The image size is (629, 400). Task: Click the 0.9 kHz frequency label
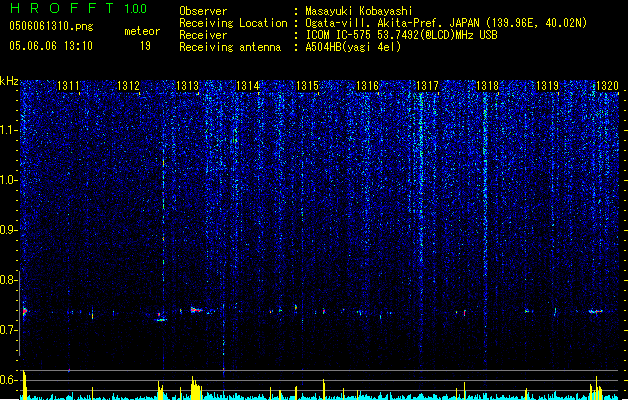tap(9, 230)
